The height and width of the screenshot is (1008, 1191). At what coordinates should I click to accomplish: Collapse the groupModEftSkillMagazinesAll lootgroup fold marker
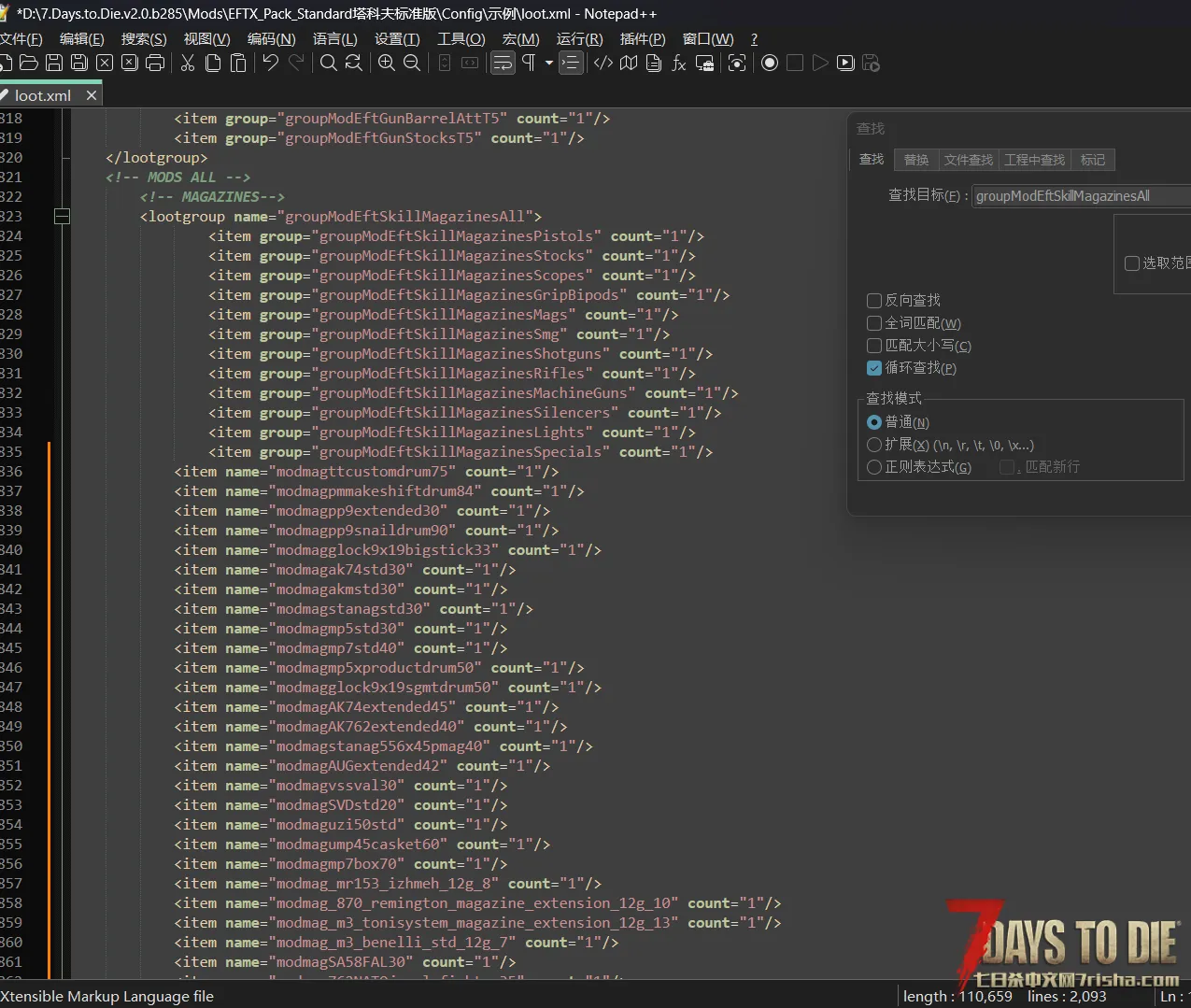62,217
